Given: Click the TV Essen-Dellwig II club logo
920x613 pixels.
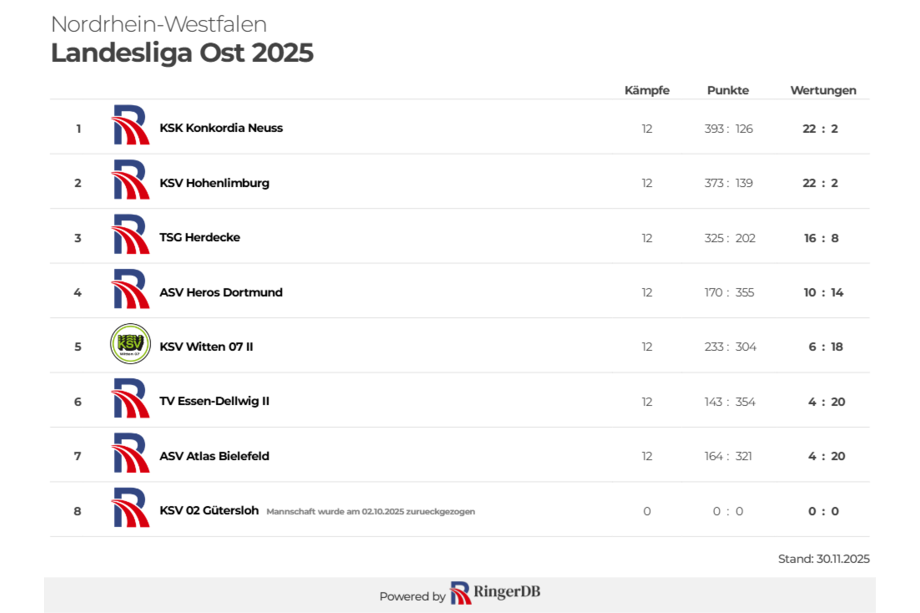Looking at the screenshot, I should (x=130, y=400).
